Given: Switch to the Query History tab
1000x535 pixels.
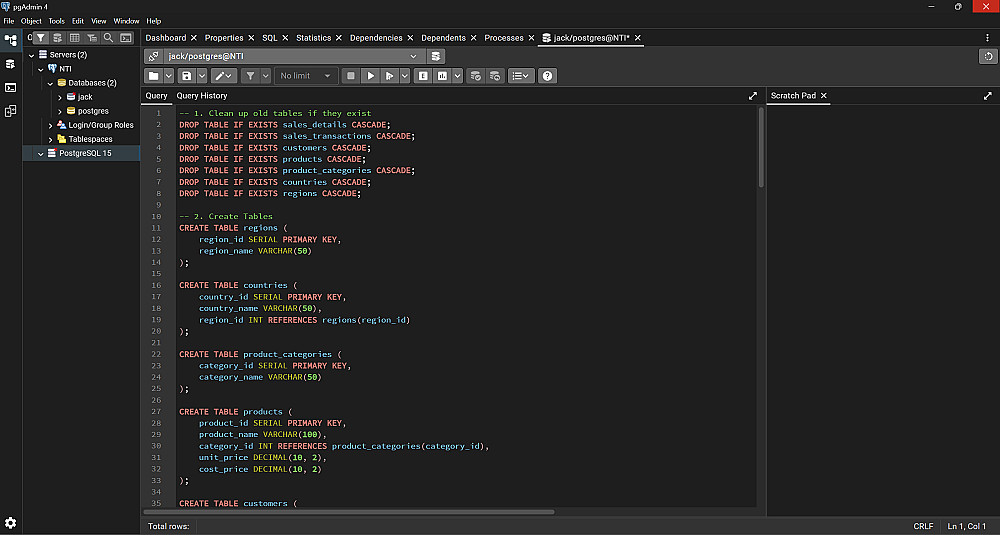Looking at the screenshot, I should (x=201, y=96).
